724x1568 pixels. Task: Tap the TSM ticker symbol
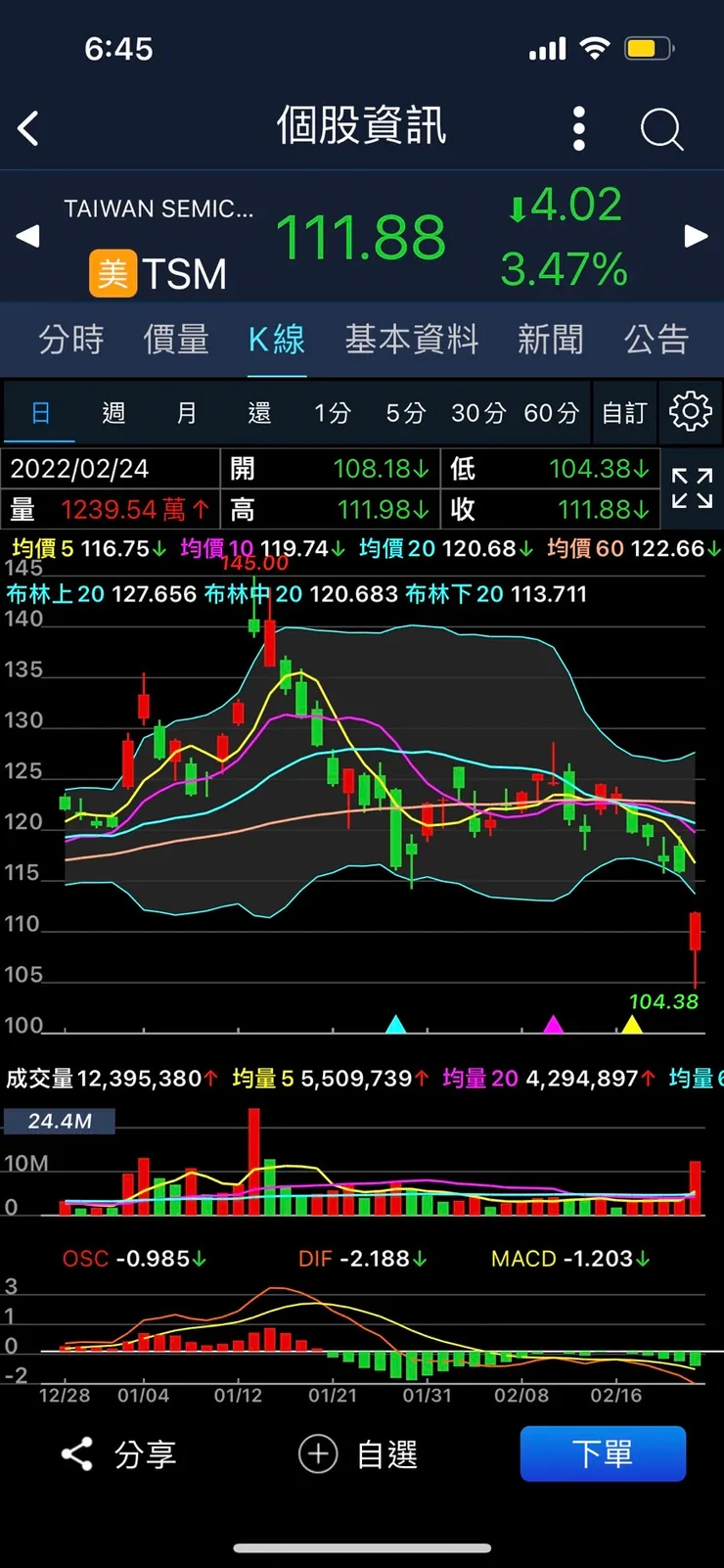coord(184,274)
